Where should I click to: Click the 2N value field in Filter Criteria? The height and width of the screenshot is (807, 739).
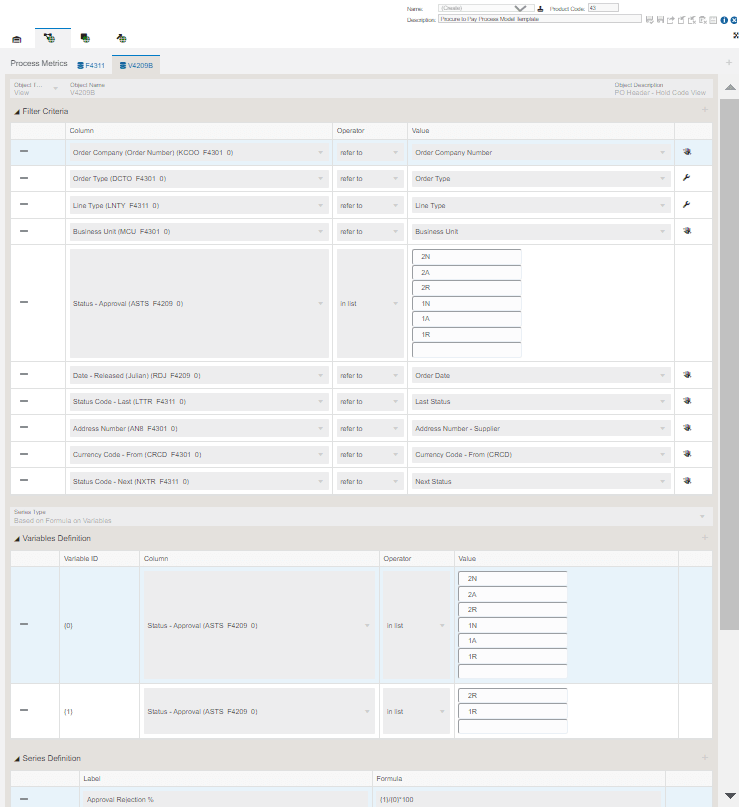pos(467,256)
